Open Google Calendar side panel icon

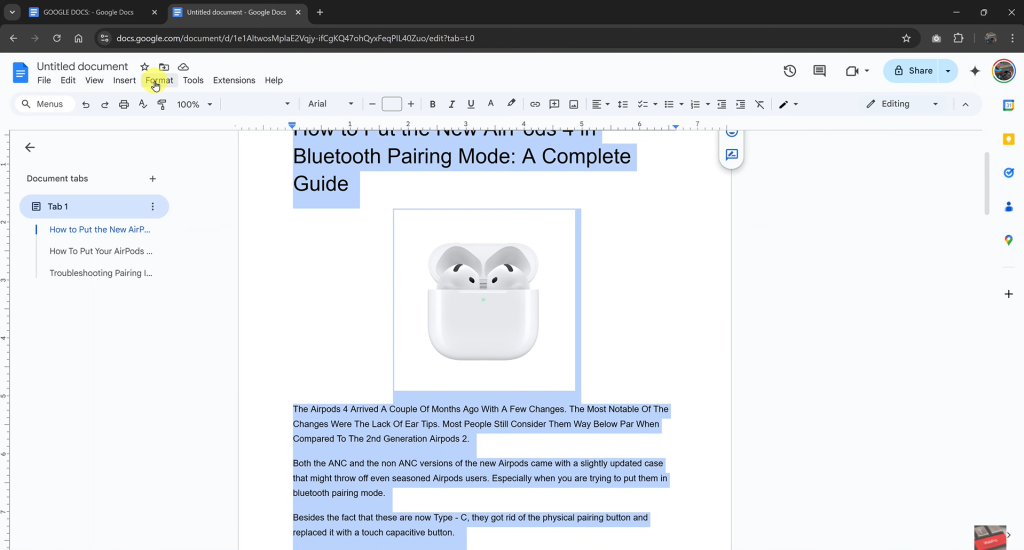click(x=1008, y=105)
